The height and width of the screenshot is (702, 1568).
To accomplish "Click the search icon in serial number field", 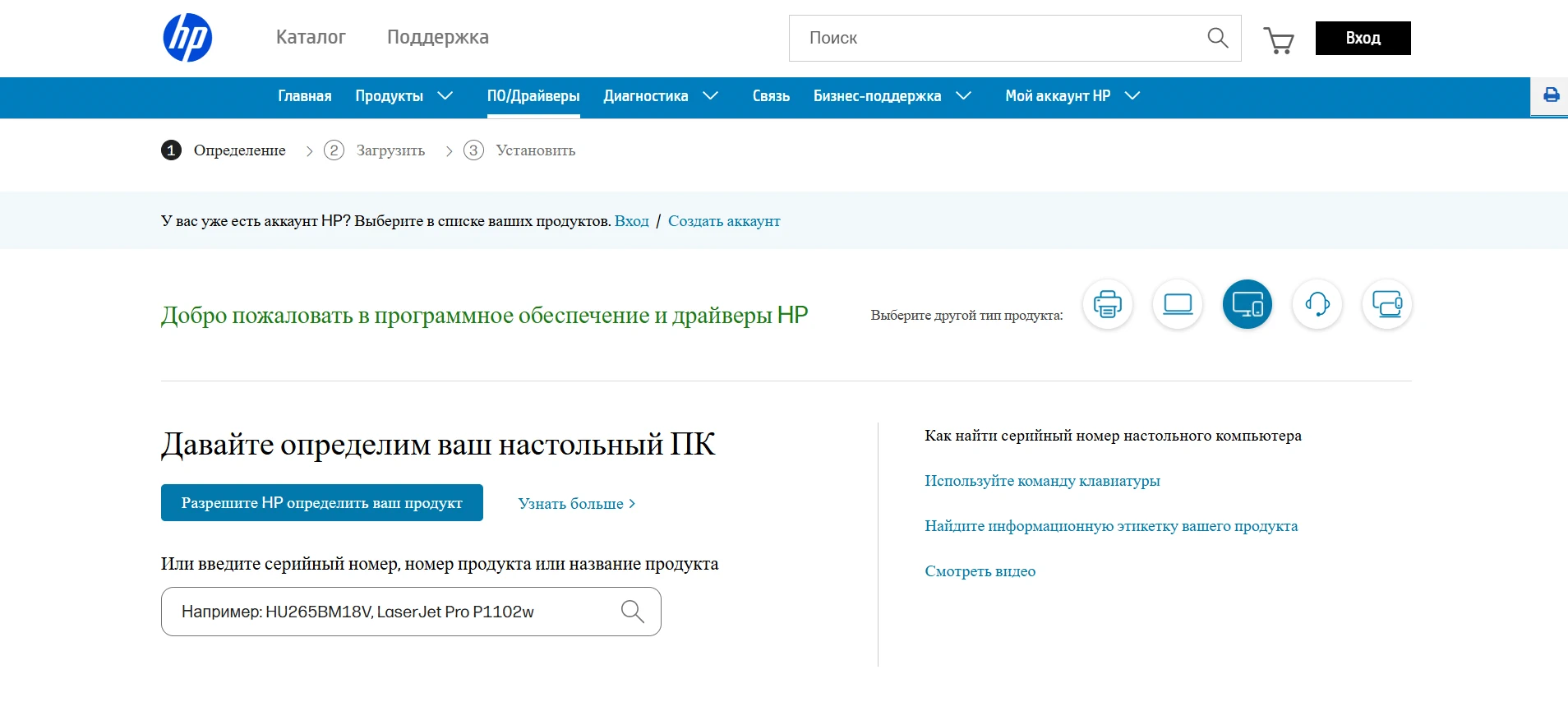I will pos(632,612).
